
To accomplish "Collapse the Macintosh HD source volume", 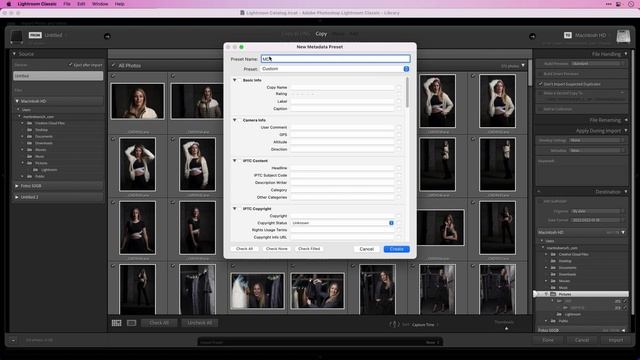I will (17, 101).
